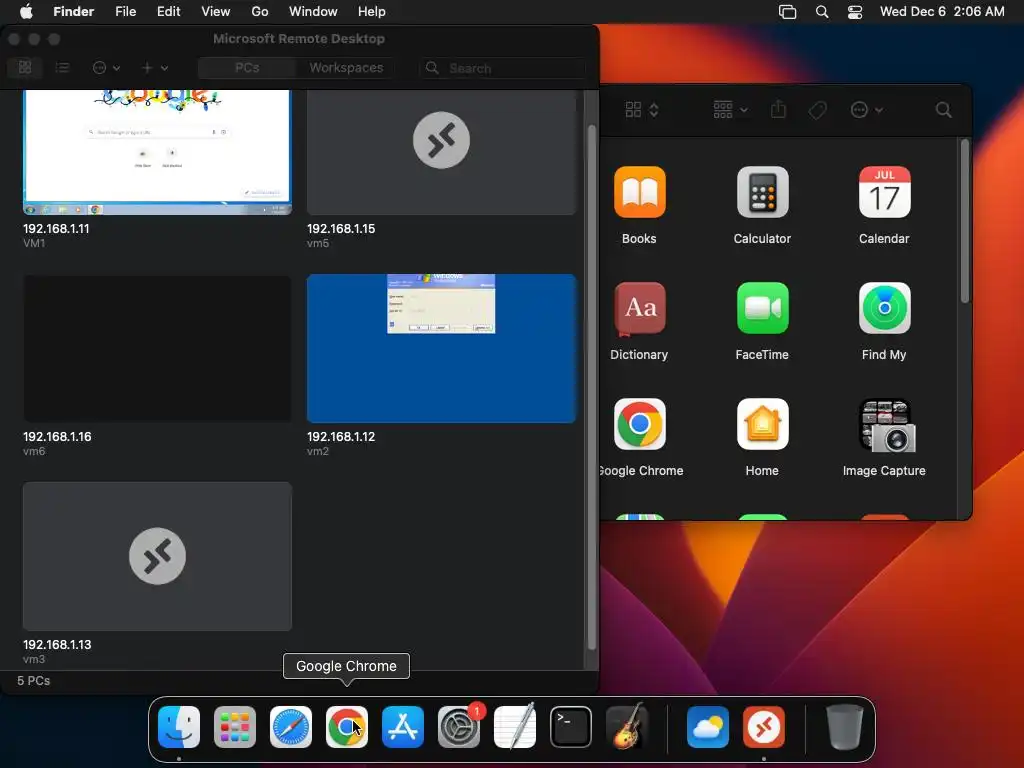The height and width of the screenshot is (768, 1024).
Task: Open Finder group-by dropdown
Action: 730,110
